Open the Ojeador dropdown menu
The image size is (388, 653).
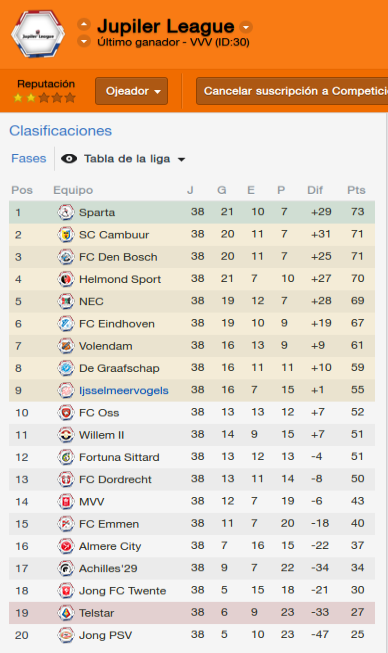[x=132, y=91]
